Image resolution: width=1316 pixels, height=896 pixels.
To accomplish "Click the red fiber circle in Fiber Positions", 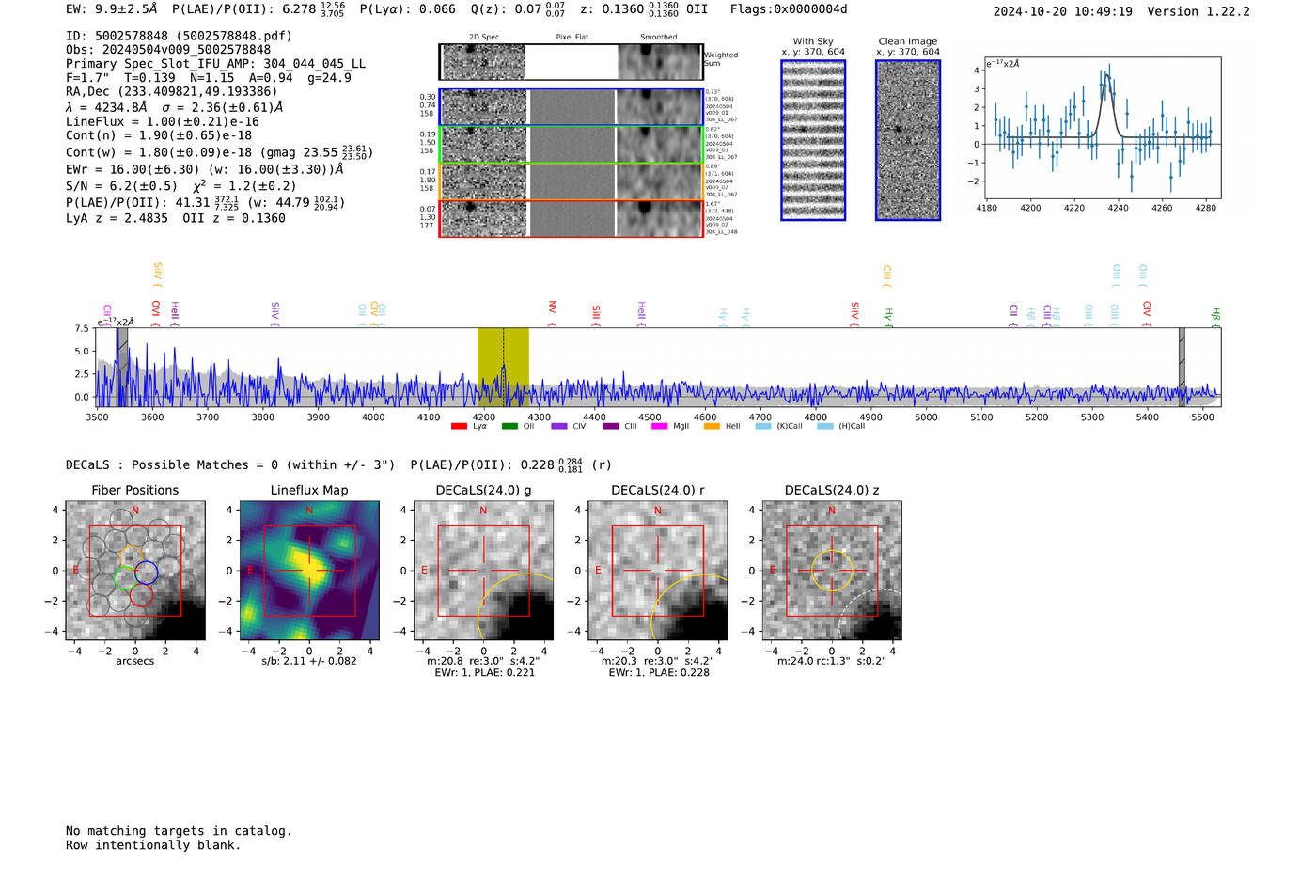I will point(141,594).
